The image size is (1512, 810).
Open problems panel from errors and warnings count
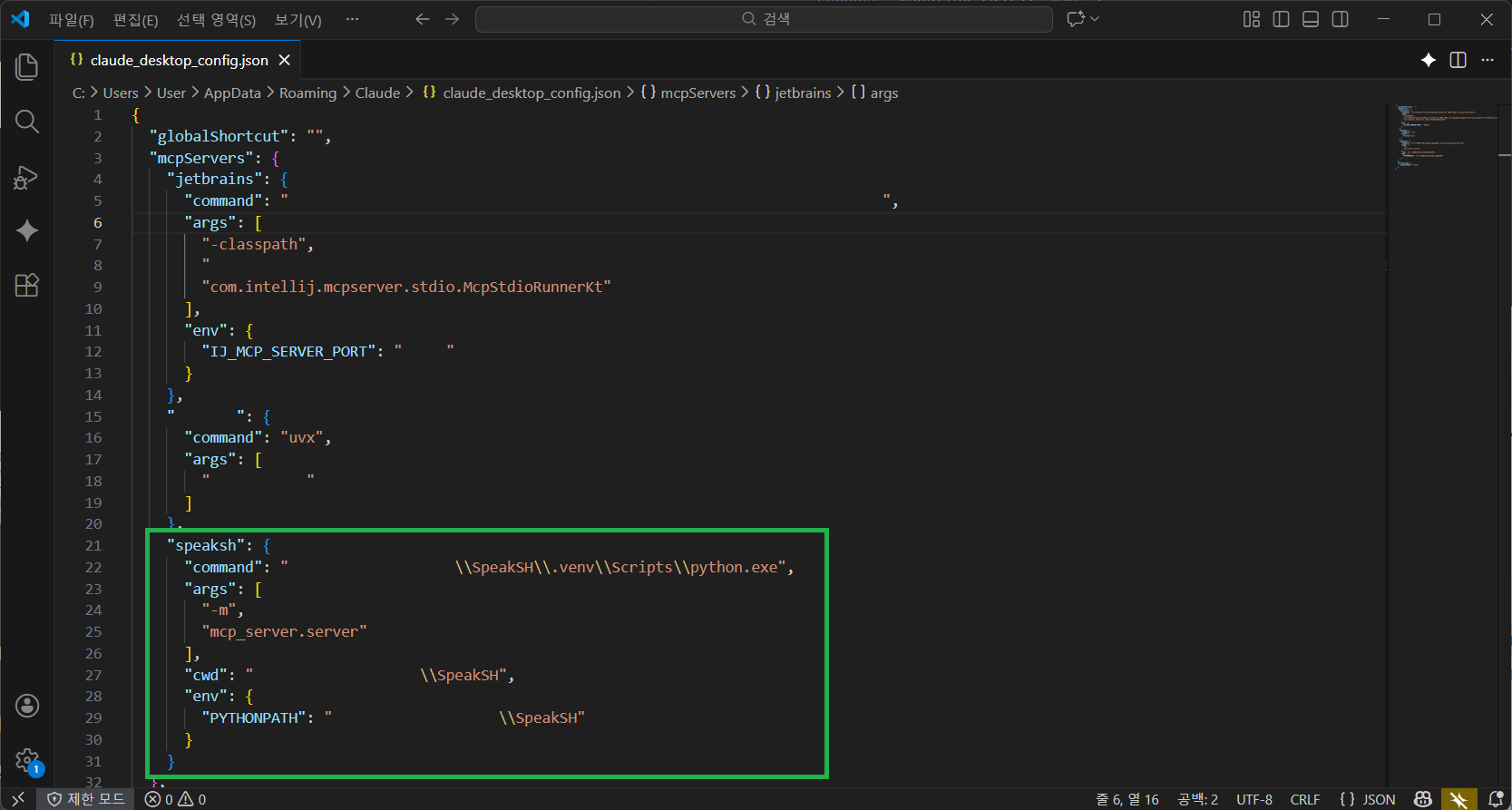176,799
